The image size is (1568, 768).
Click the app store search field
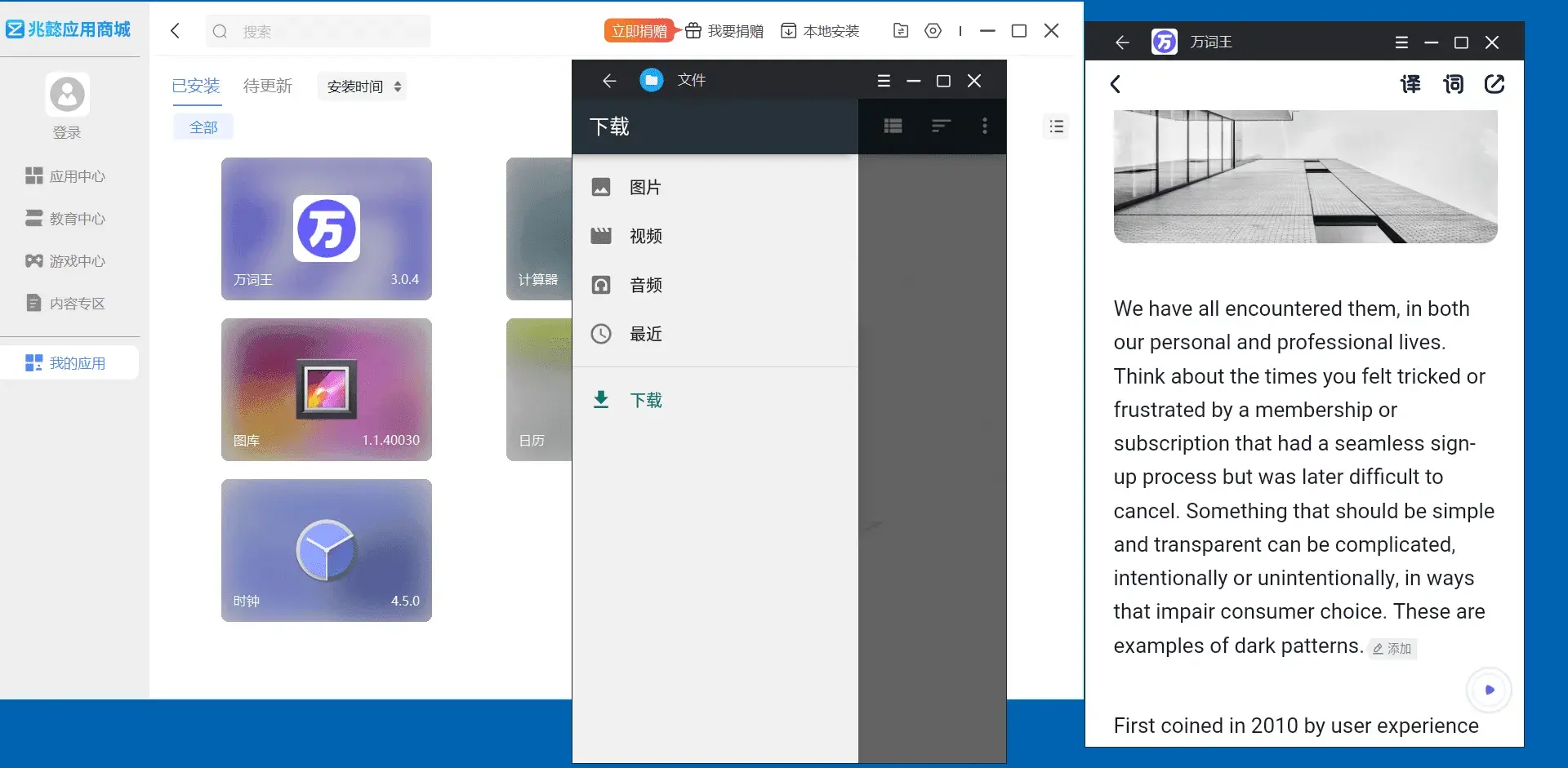[x=318, y=31]
